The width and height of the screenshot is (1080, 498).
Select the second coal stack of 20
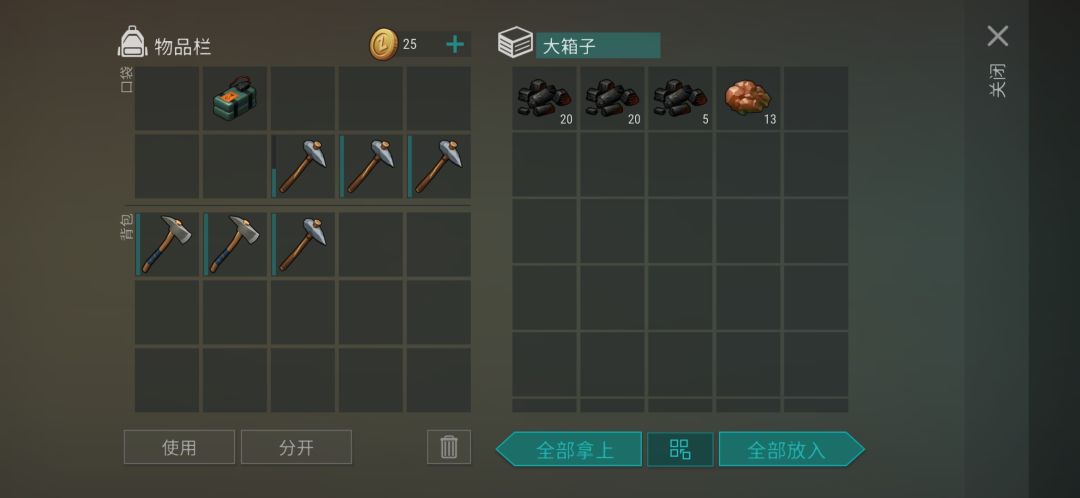coord(612,98)
